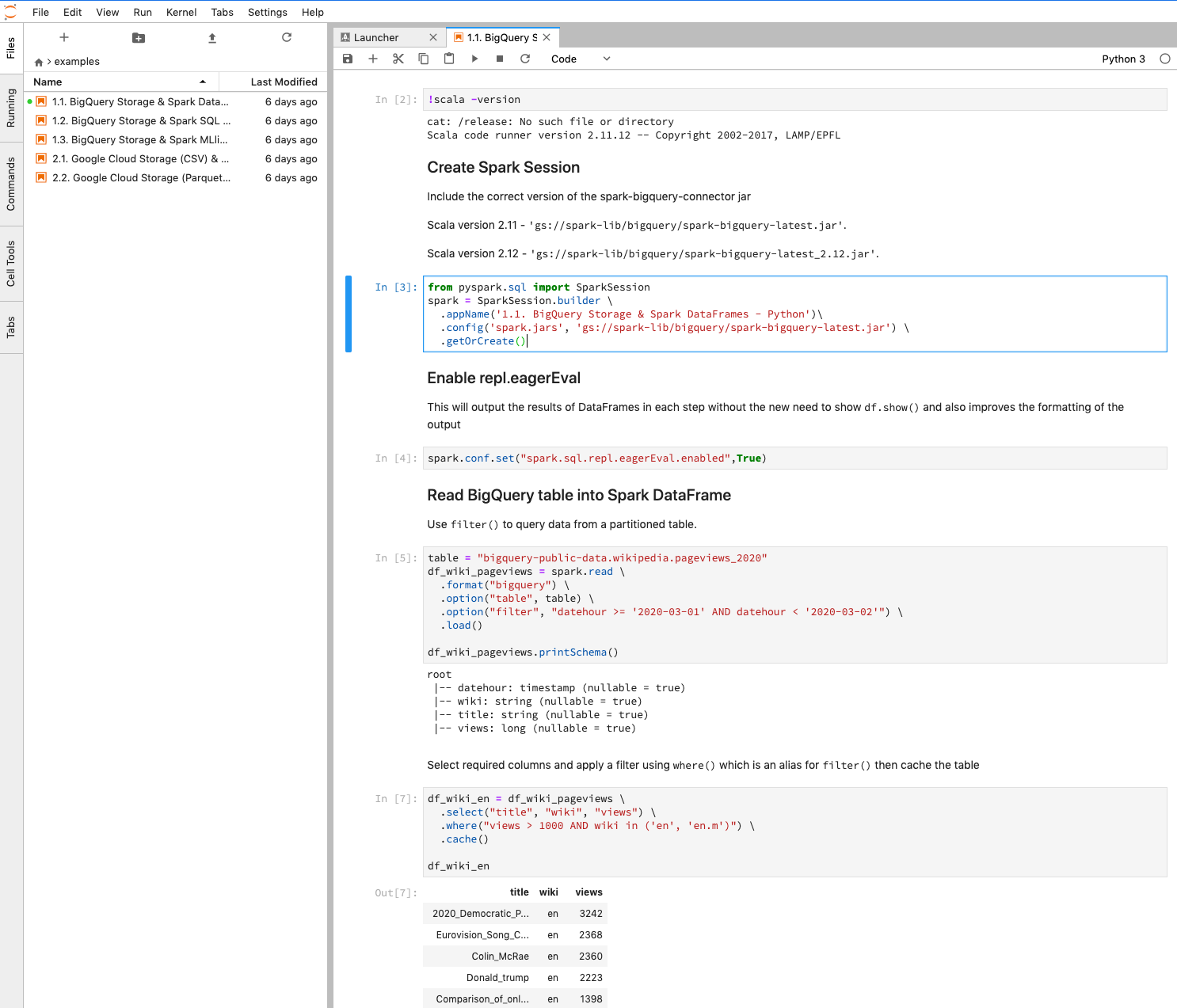Upload files using the upload icon

coord(212,38)
